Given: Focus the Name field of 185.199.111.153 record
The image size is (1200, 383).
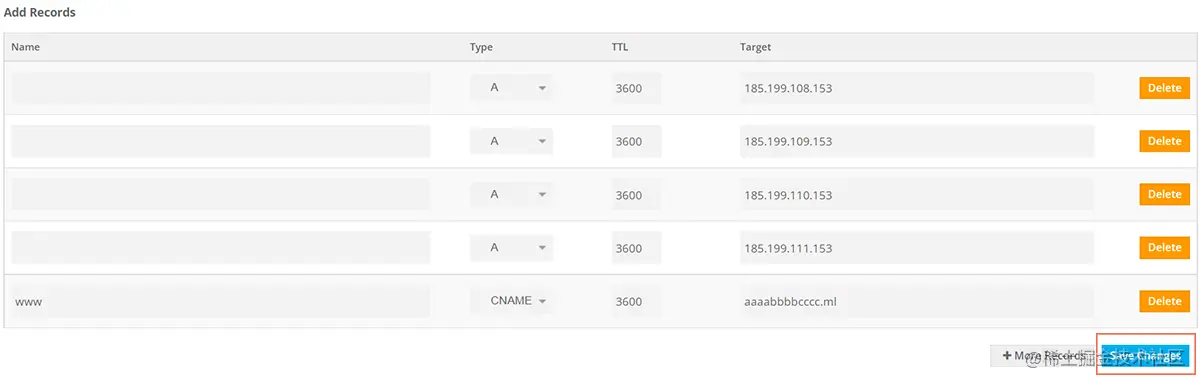Looking at the screenshot, I should (220, 247).
